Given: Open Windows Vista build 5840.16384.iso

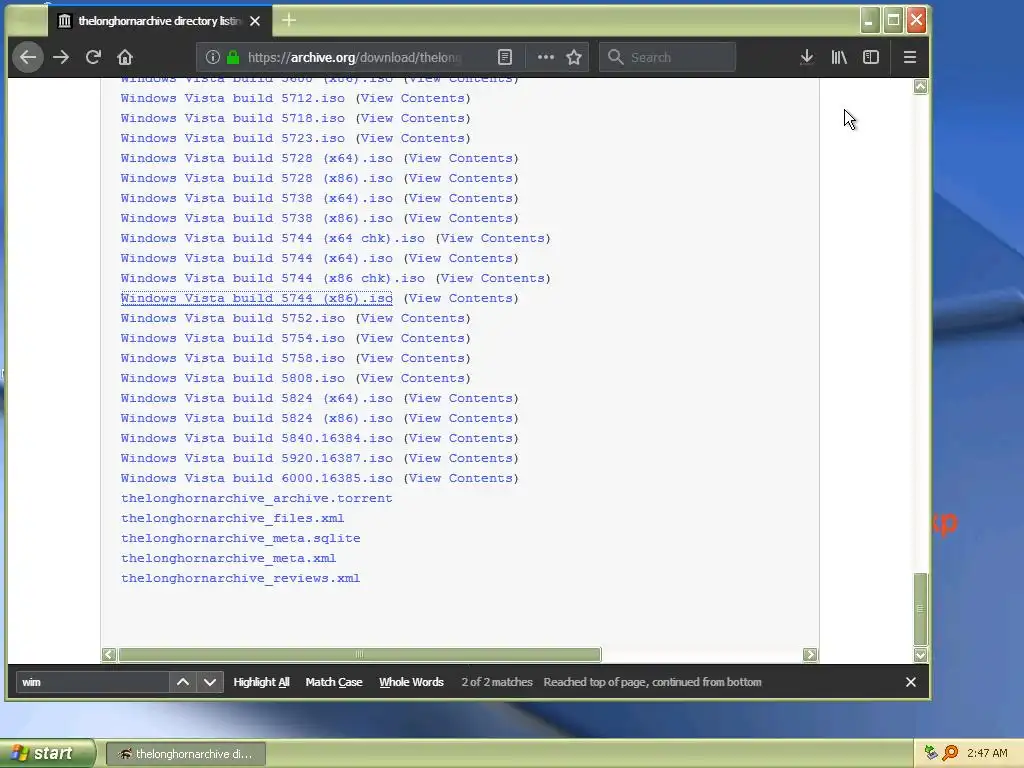Looking at the screenshot, I should click(257, 438).
